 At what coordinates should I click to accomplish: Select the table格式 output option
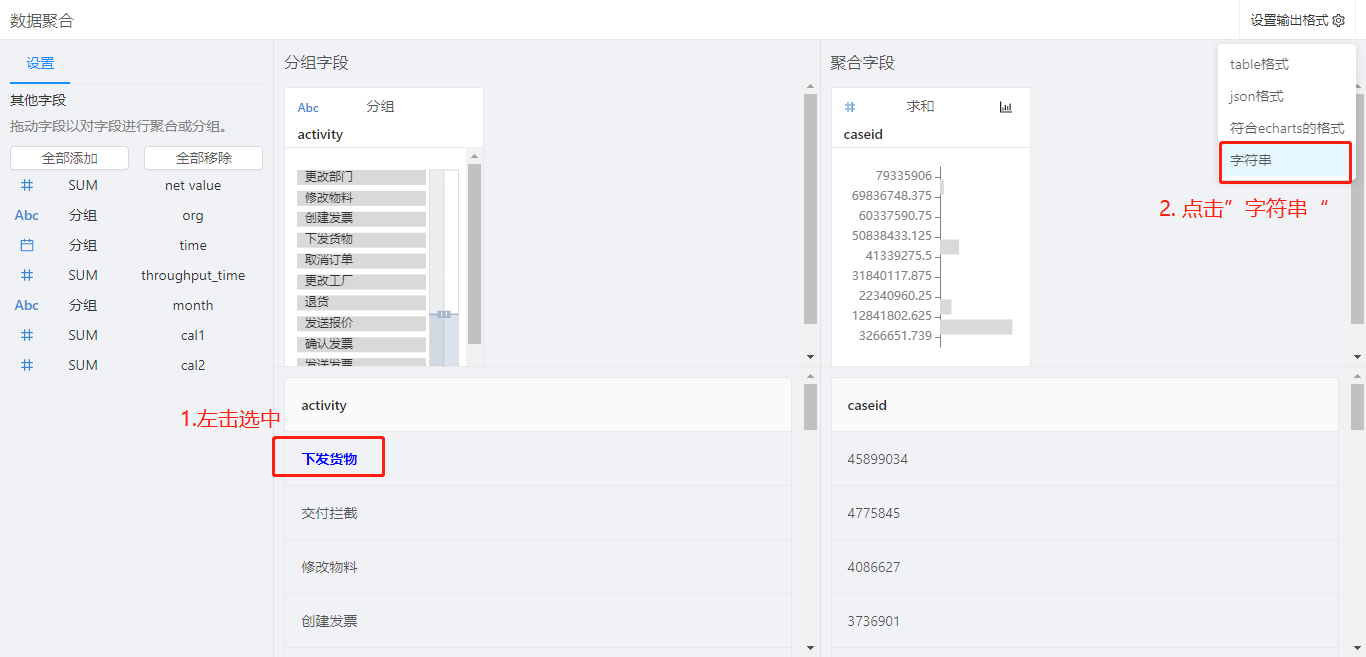(x=1259, y=64)
